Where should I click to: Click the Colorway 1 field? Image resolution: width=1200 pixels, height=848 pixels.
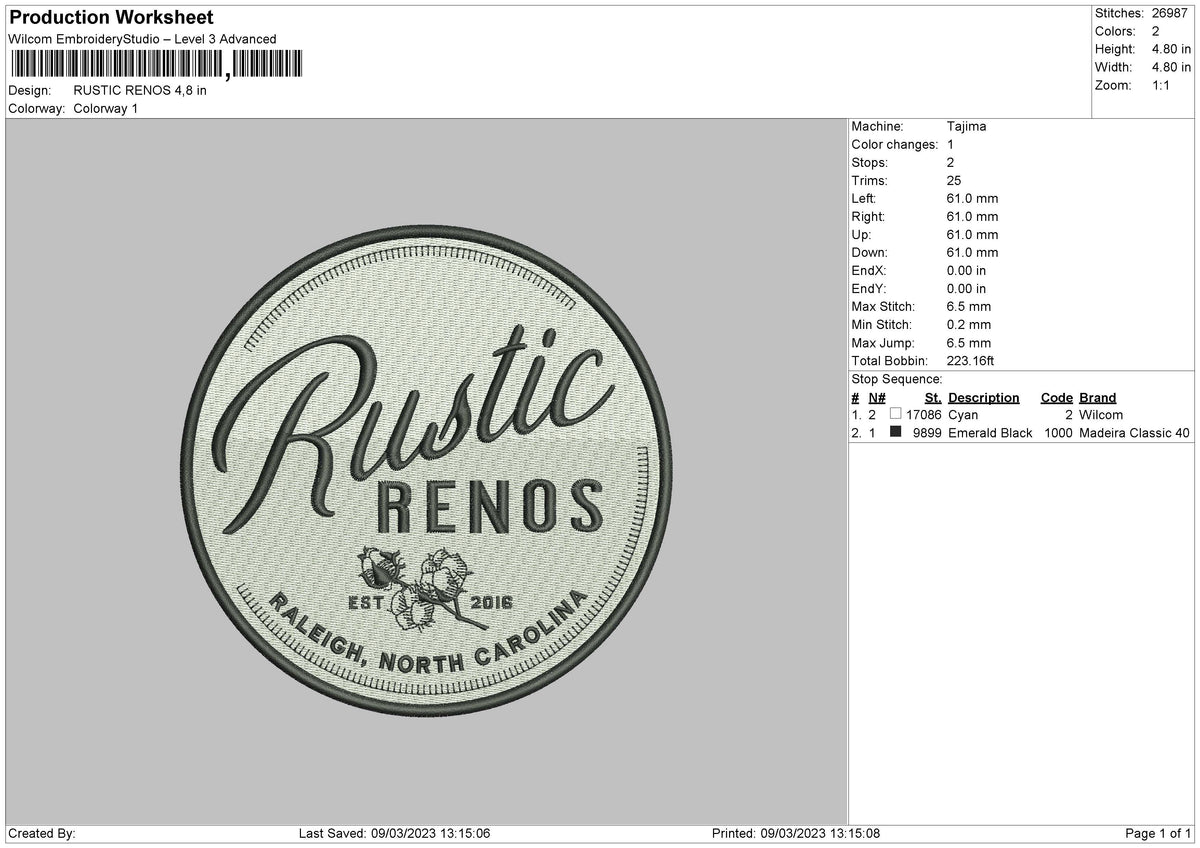coord(104,109)
